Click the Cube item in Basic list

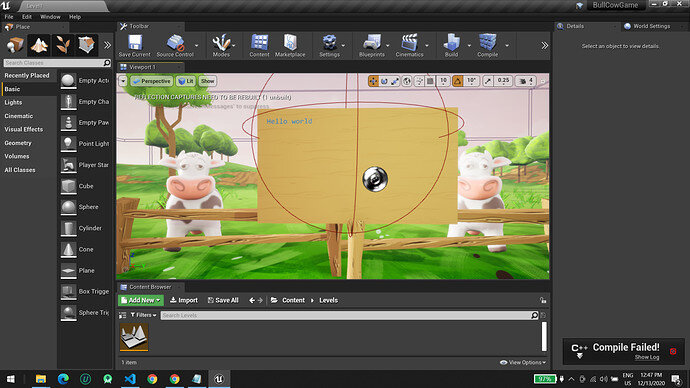[84, 186]
